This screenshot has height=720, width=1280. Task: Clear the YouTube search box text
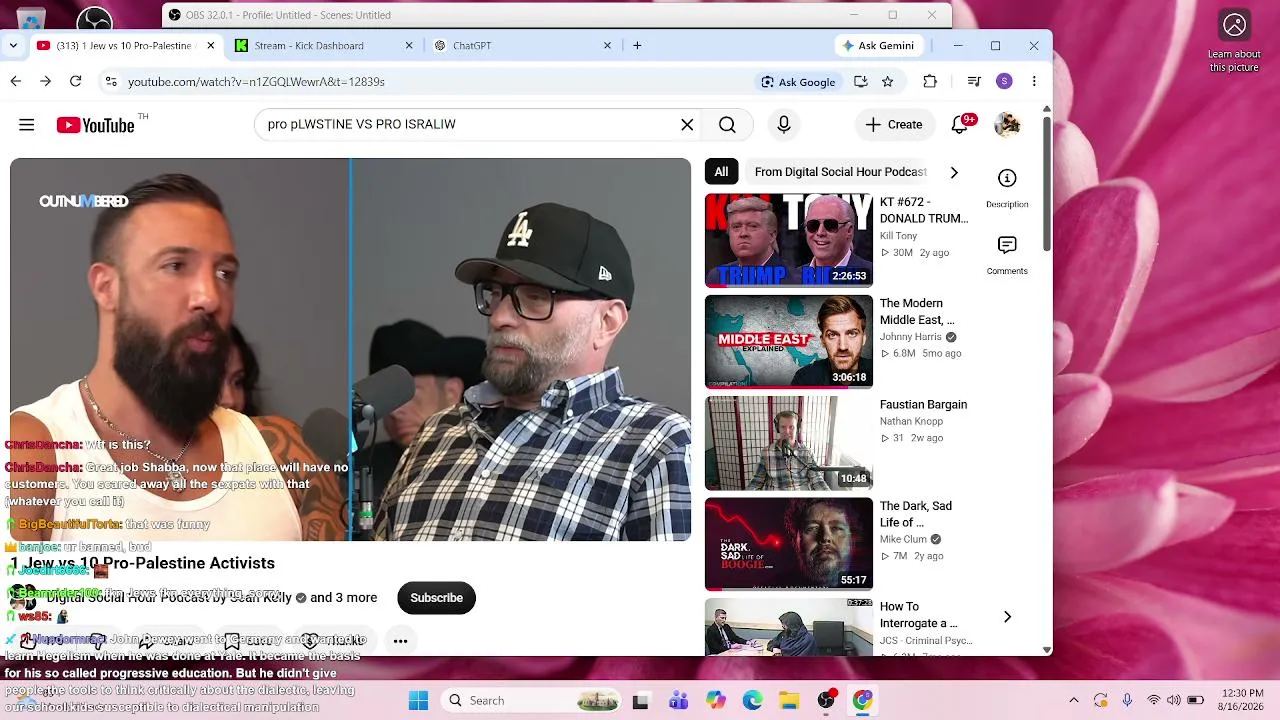[687, 125]
